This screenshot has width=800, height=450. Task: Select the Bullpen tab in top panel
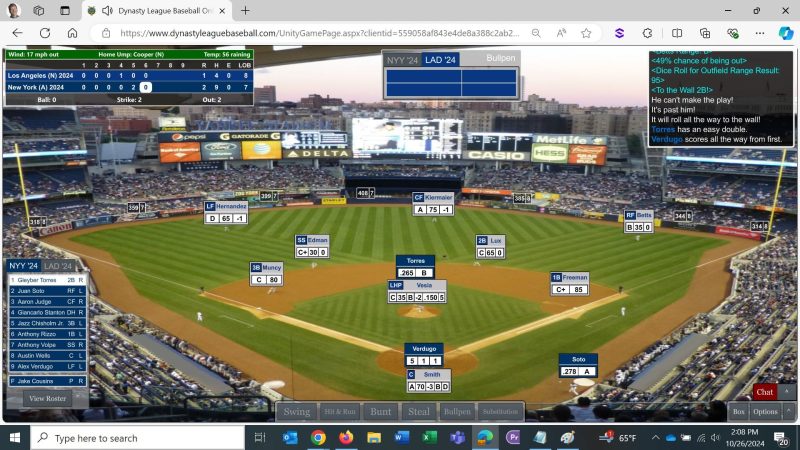point(500,59)
